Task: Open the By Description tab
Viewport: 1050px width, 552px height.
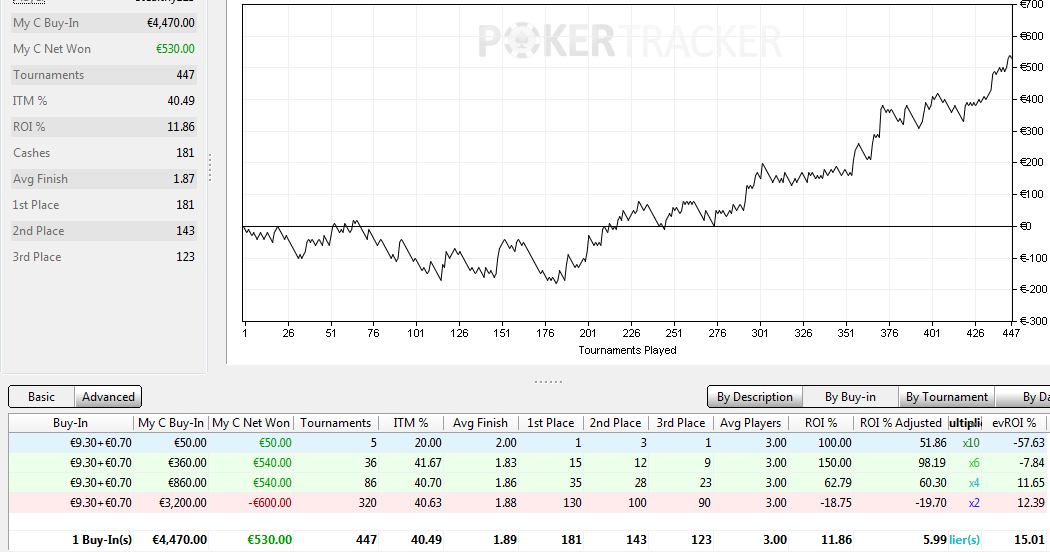Action: 755,397
